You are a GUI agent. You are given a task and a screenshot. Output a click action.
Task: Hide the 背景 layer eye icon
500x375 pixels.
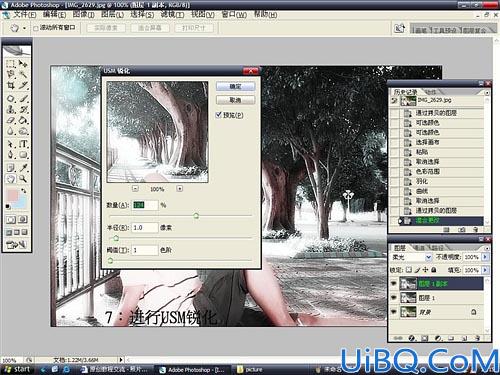coord(394,312)
